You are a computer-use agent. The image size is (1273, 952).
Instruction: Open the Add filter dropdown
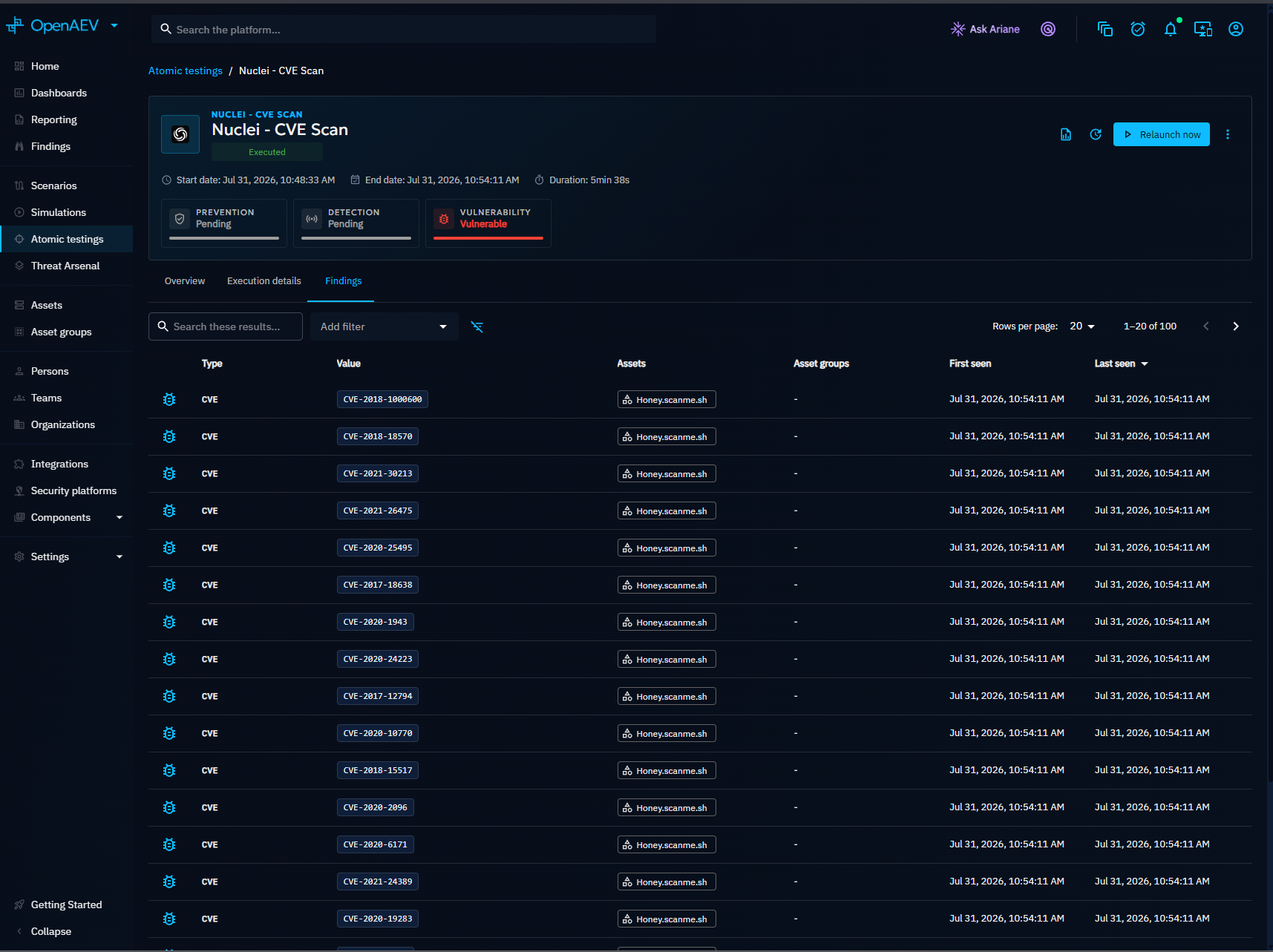coord(384,326)
